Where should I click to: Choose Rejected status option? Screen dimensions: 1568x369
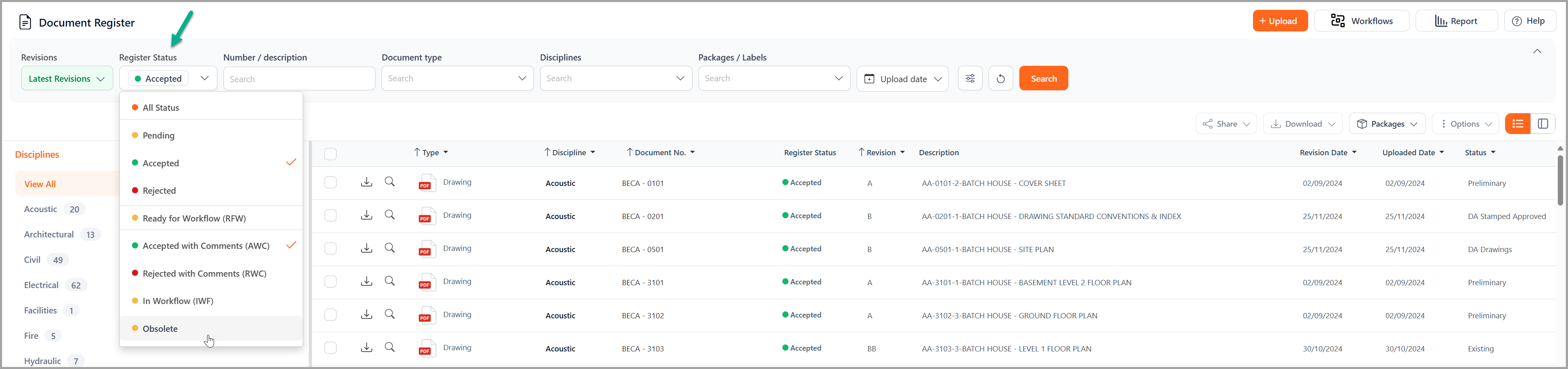(x=211, y=190)
